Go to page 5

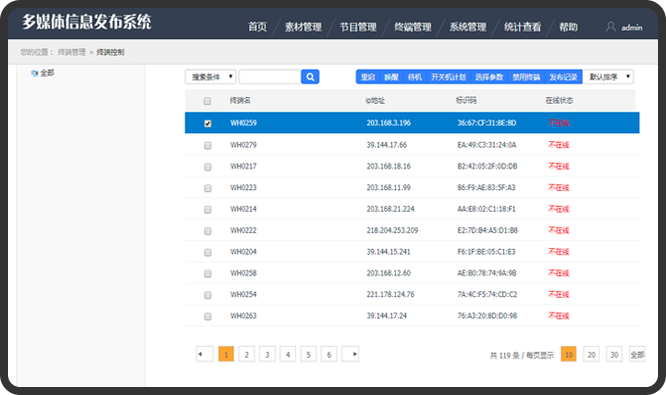coord(308,354)
